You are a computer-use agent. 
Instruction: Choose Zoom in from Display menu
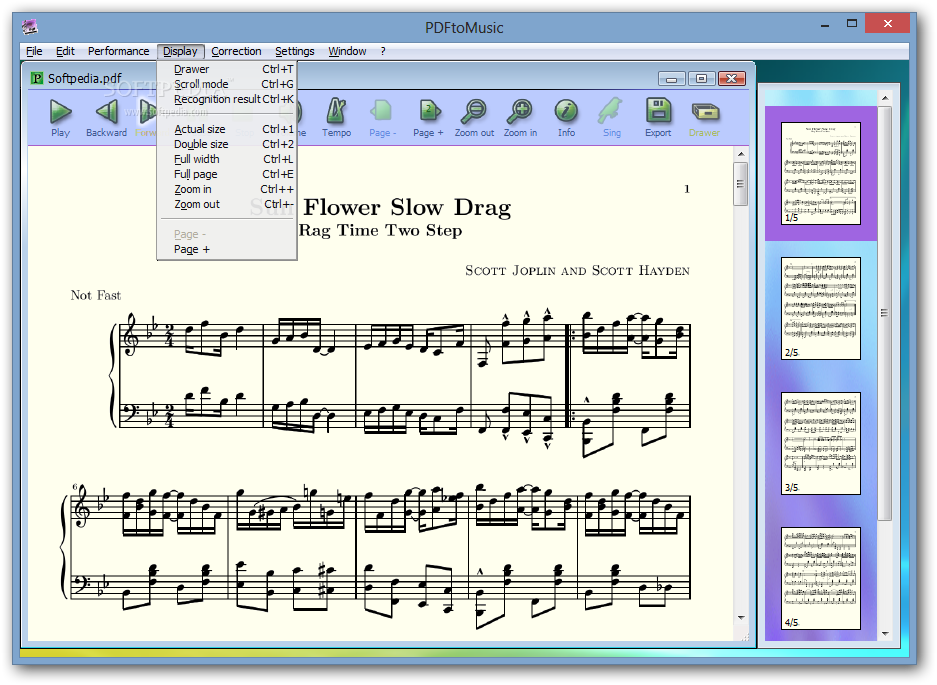coord(227,189)
